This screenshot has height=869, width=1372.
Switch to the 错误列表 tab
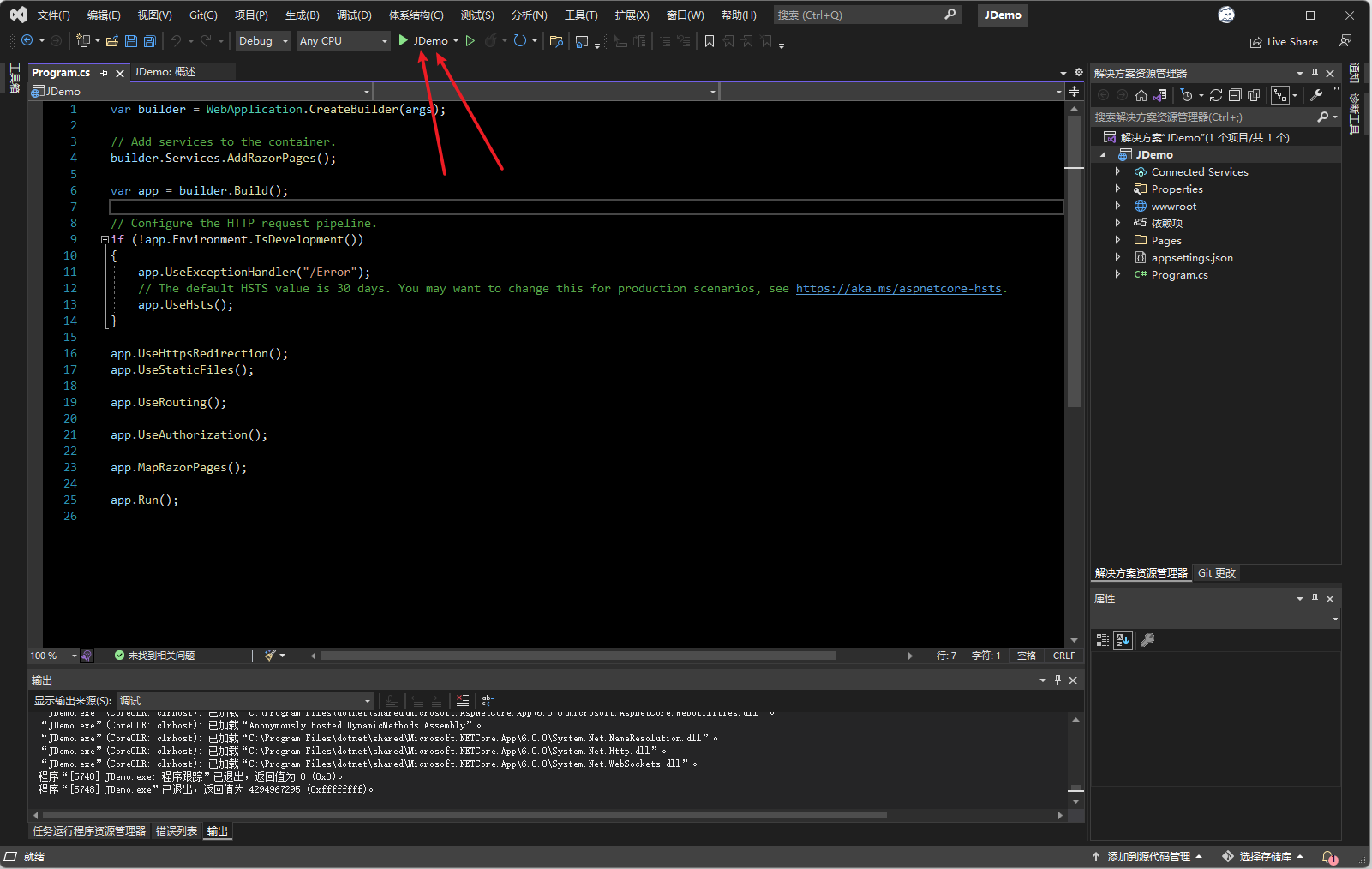pos(177,831)
